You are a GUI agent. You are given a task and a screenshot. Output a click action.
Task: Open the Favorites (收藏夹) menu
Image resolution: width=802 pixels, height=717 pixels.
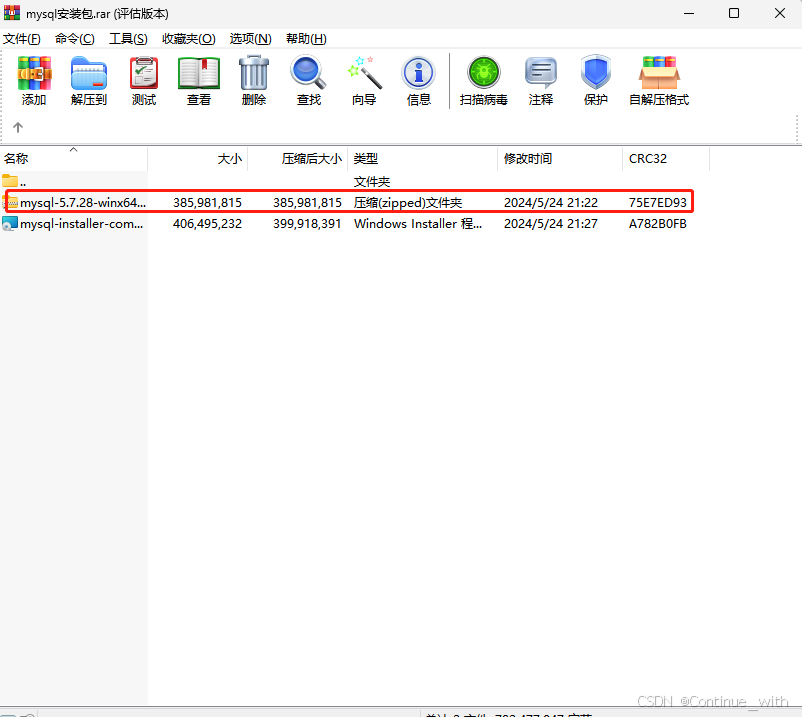click(189, 39)
